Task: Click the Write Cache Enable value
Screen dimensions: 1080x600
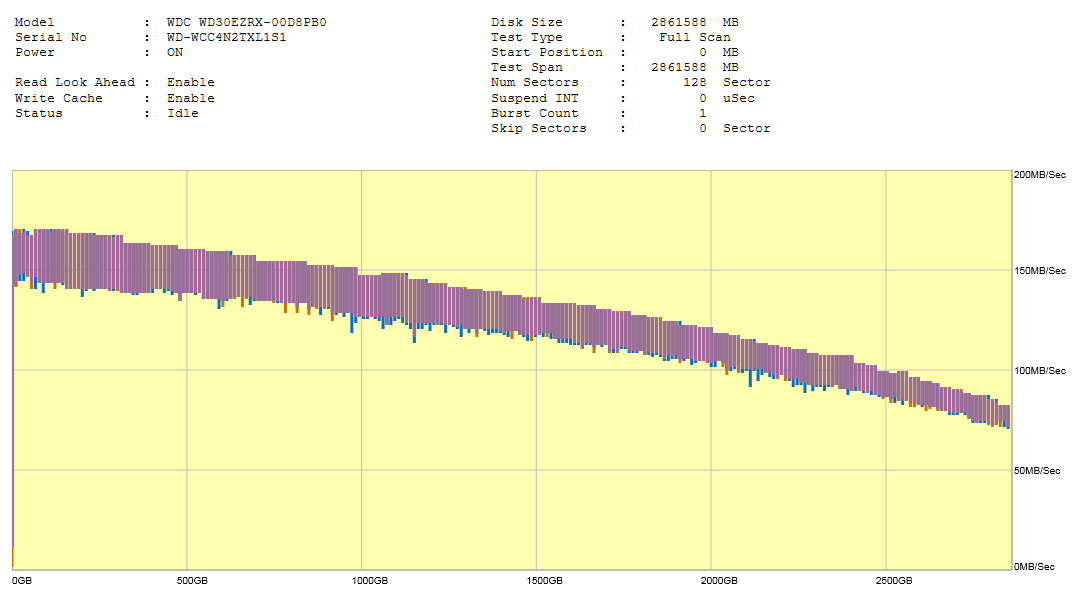Action: (x=190, y=98)
